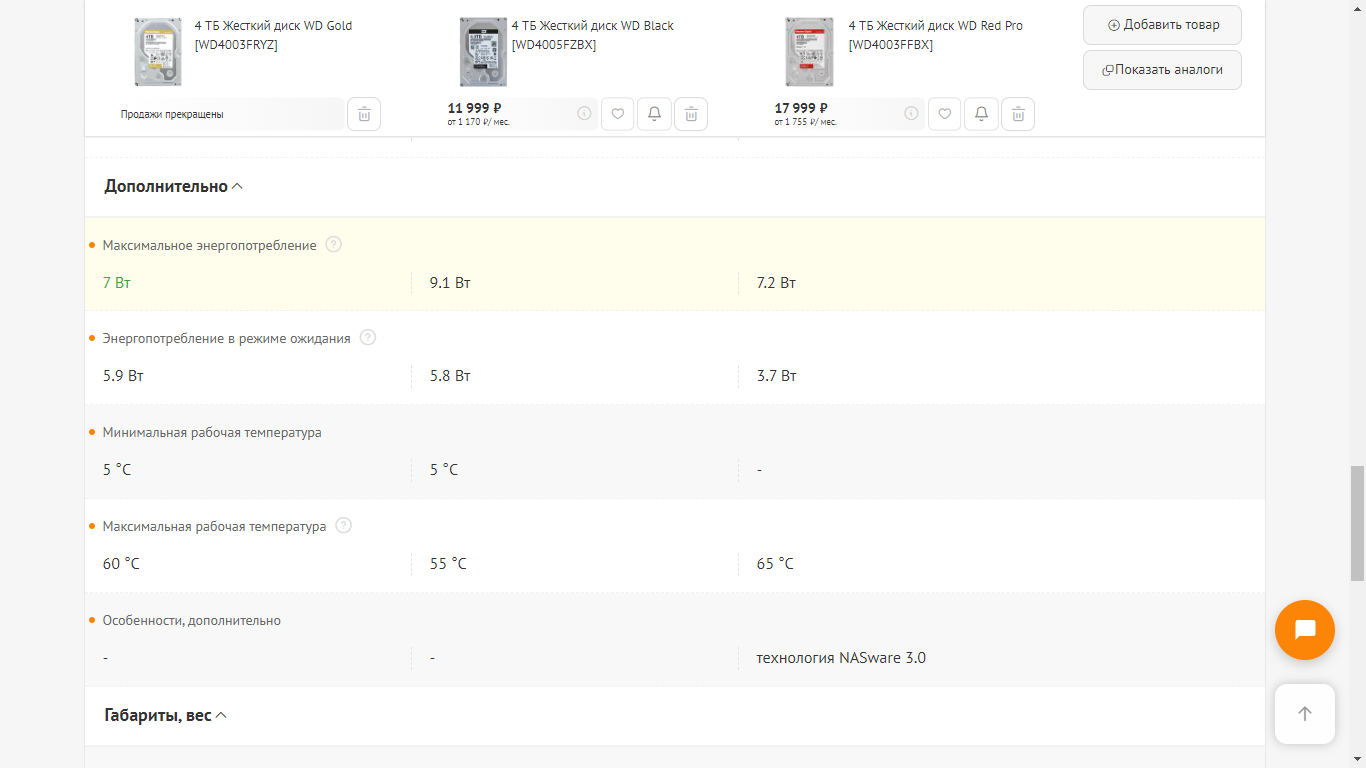
Task: Open the WD Gold [WD4003FRYZ] product link
Action: tap(273, 35)
